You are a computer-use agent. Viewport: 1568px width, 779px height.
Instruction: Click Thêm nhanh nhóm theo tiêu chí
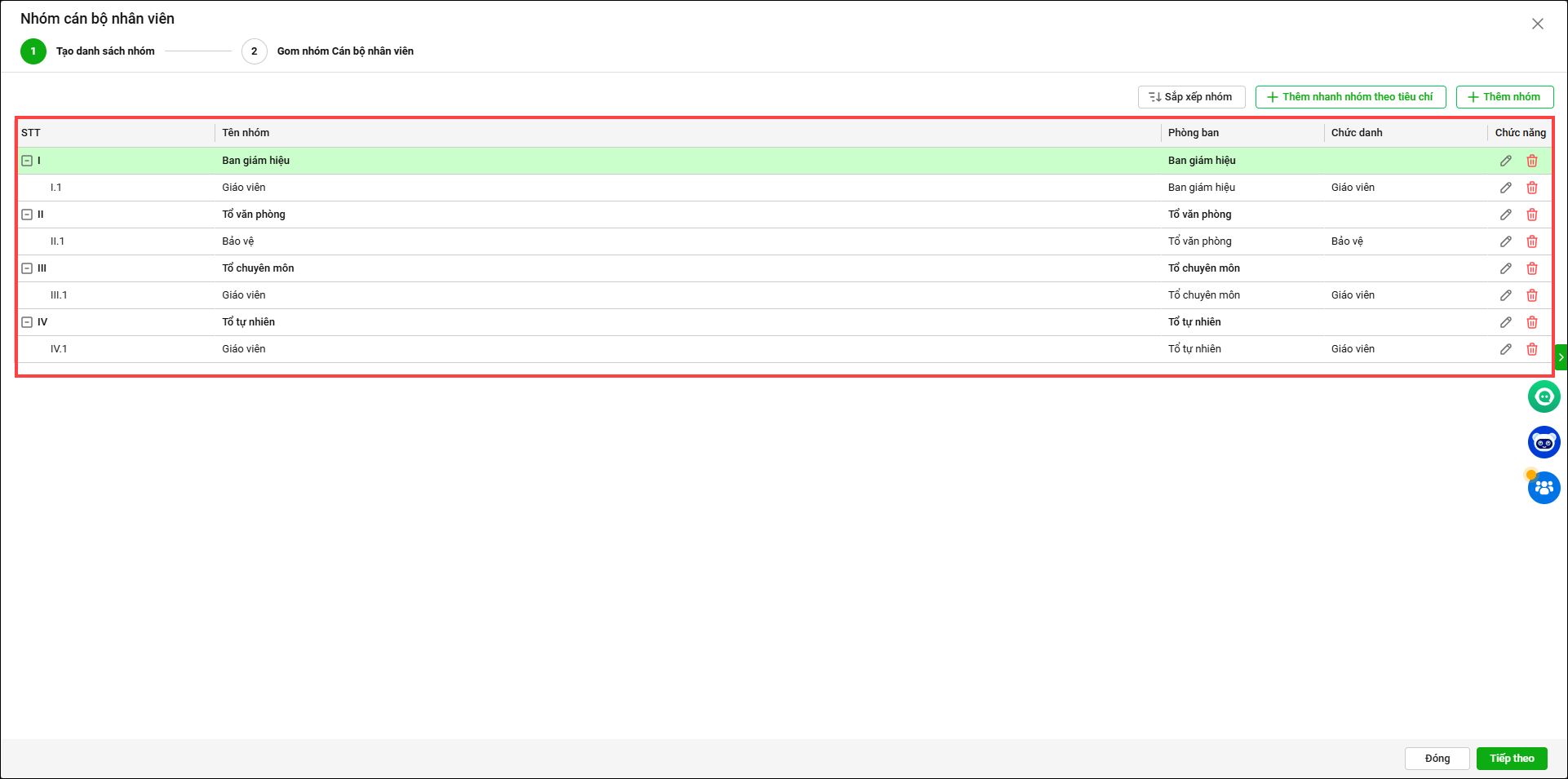(x=1349, y=97)
